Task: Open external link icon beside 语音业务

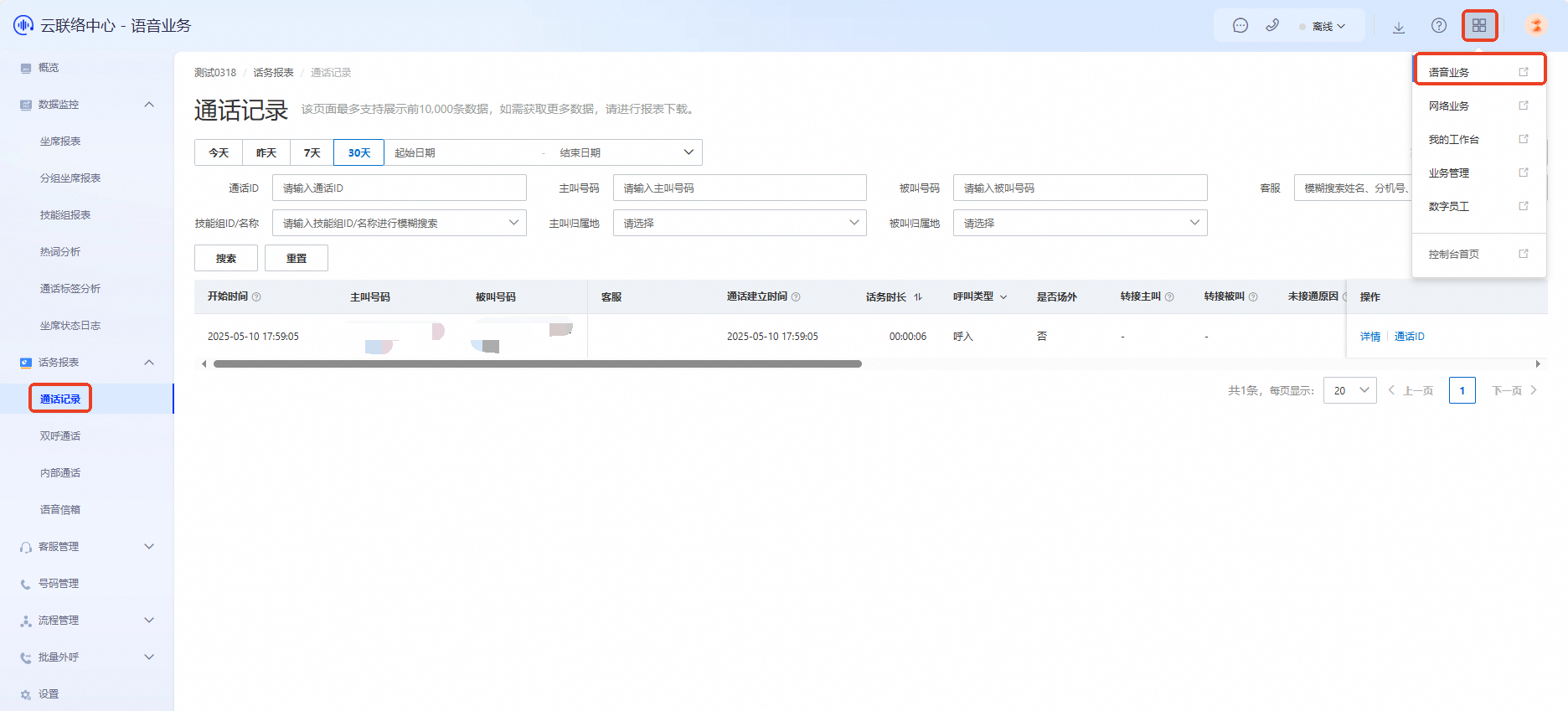Action: pyautogui.click(x=1524, y=72)
